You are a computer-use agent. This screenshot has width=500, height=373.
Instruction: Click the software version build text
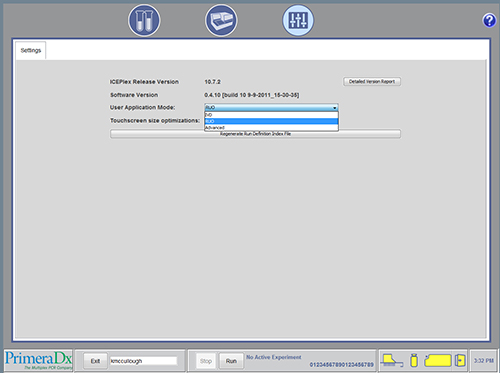(252, 95)
